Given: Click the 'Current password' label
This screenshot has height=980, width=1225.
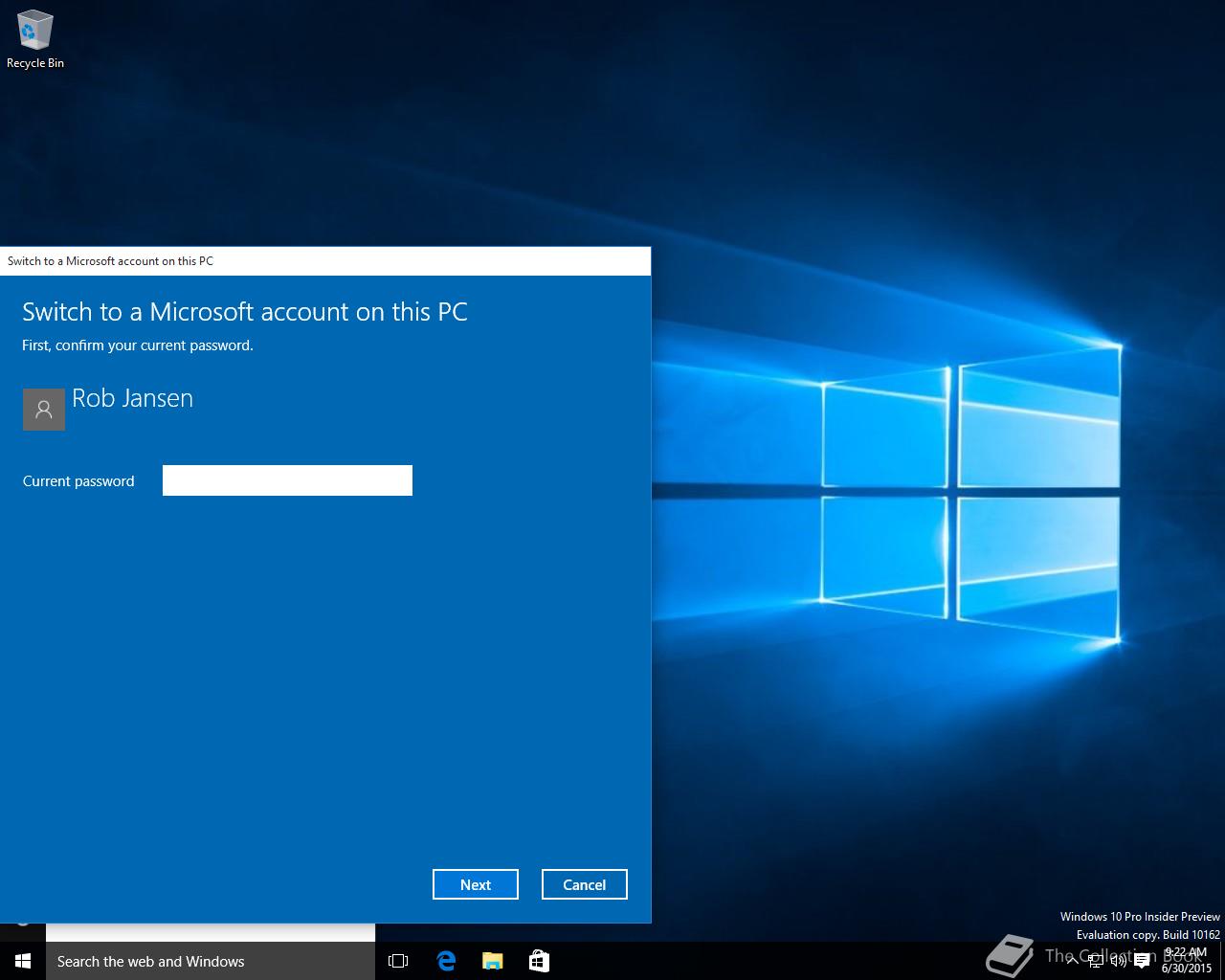Looking at the screenshot, I should [78, 481].
